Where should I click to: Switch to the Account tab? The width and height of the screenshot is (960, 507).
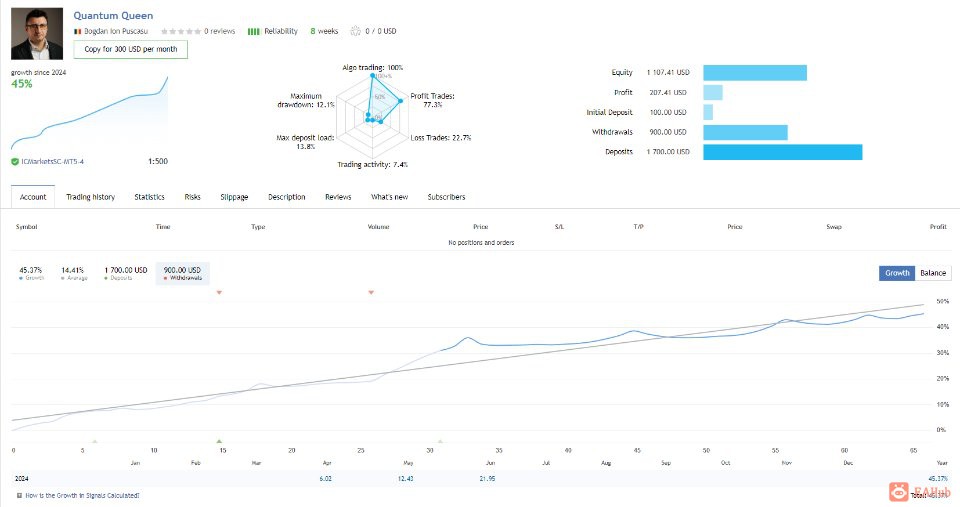coord(33,197)
